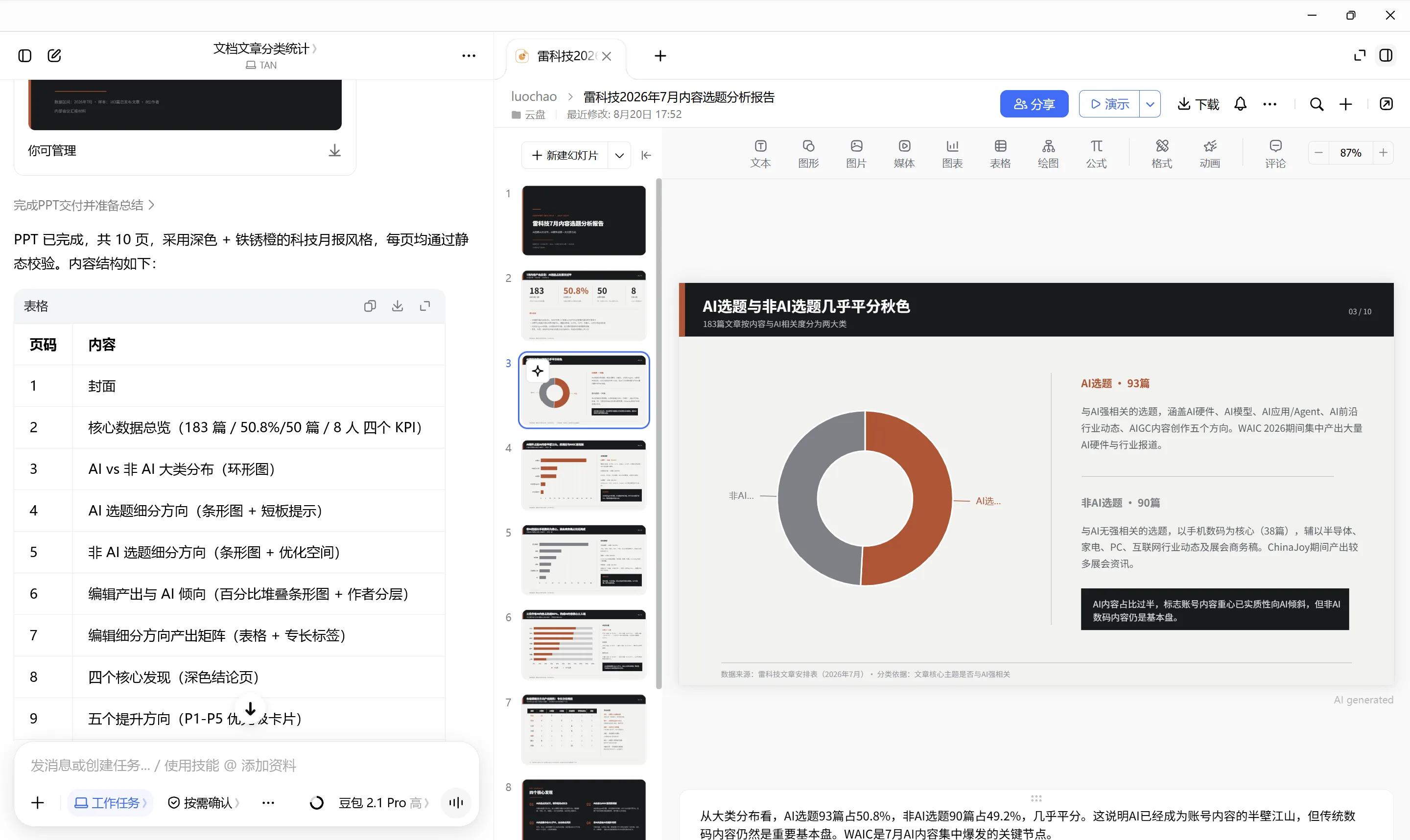Select slide 7 thumbnail
The height and width of the screenshot is (840, 1410).
[x=584, y=730]
